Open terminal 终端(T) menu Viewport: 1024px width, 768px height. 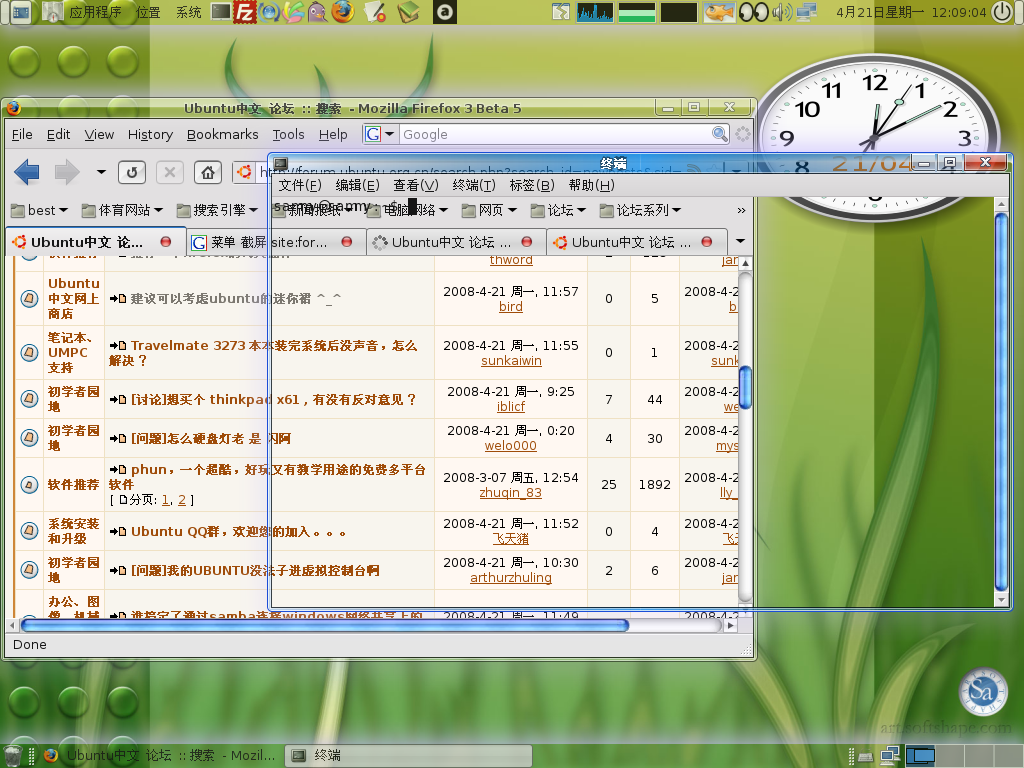[x=474, y=185]
